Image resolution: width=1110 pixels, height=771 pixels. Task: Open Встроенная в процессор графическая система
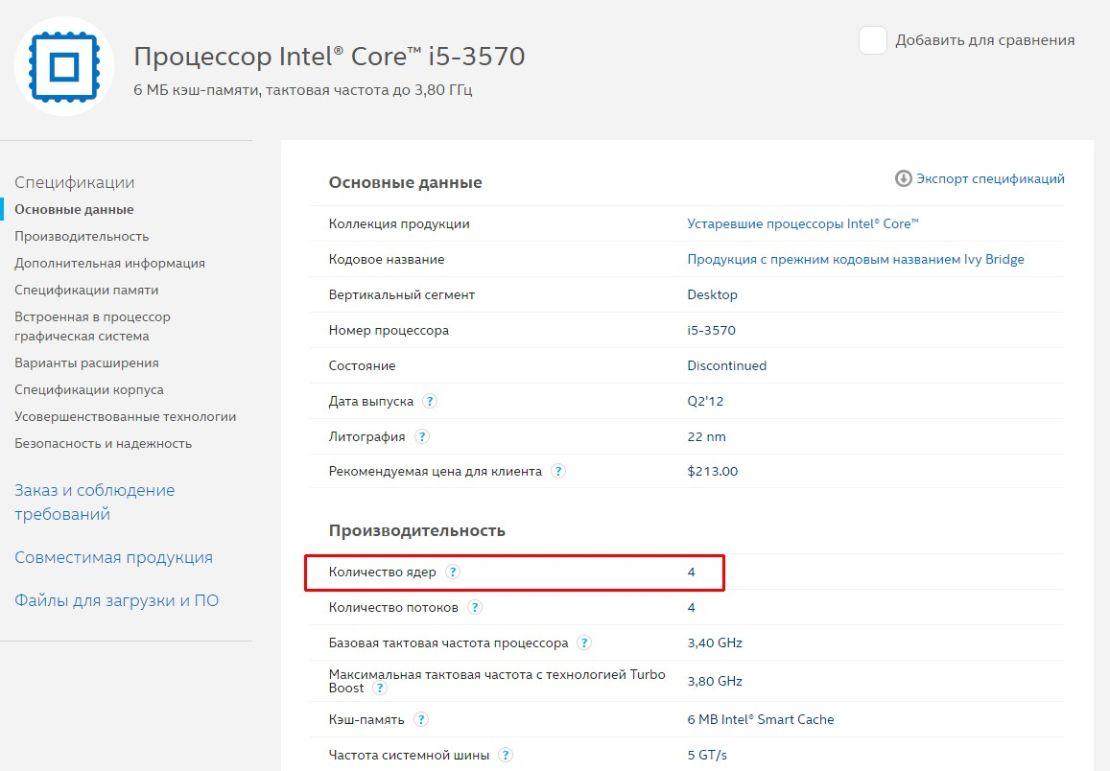point(92,326)
